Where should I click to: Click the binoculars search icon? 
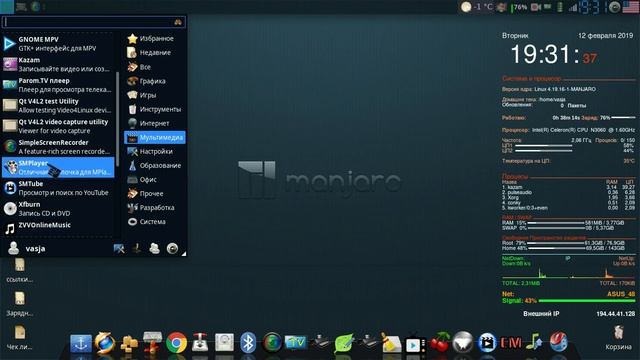click(178, 22)
